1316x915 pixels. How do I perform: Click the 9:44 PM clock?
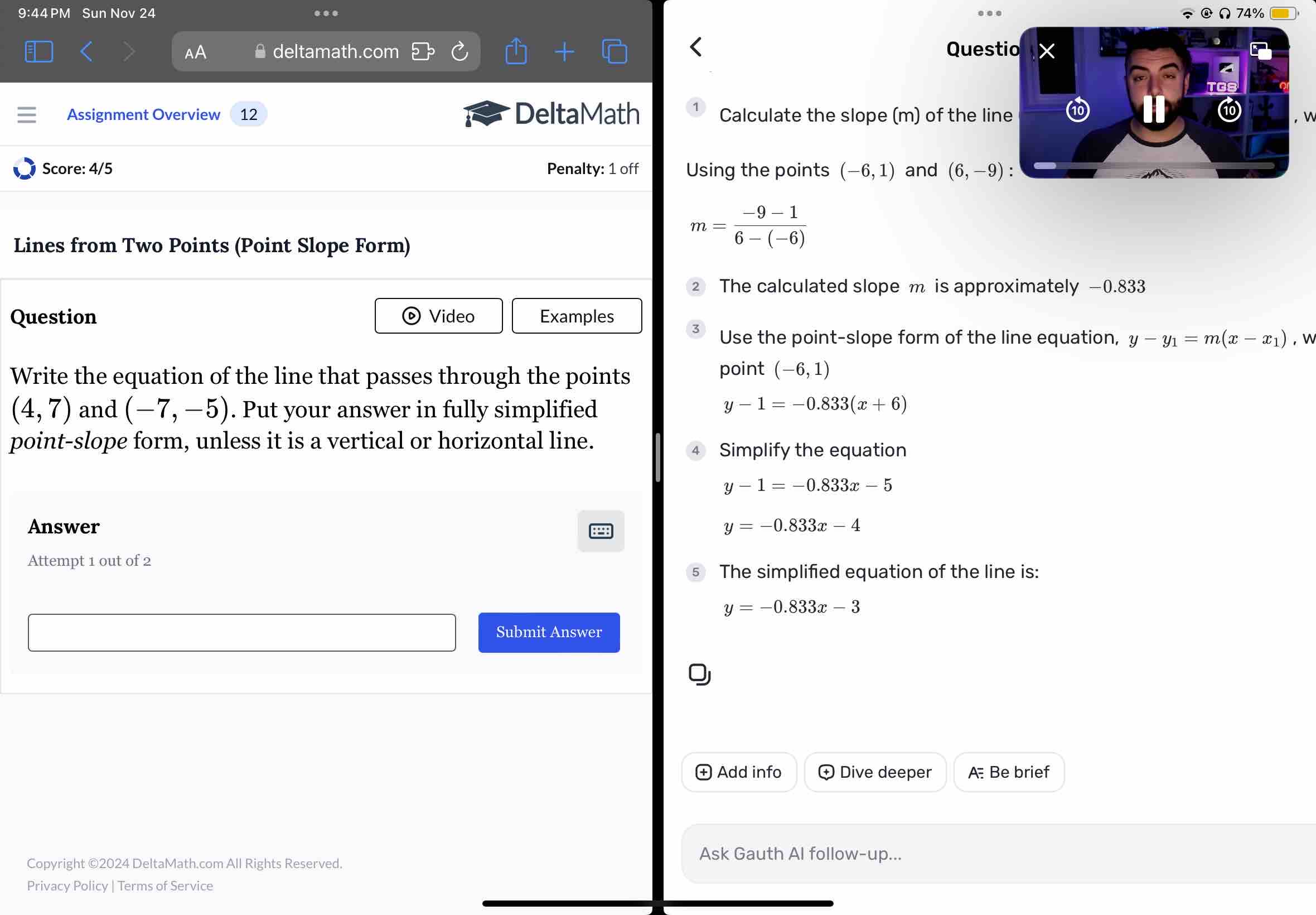click(x=44, y=13)
